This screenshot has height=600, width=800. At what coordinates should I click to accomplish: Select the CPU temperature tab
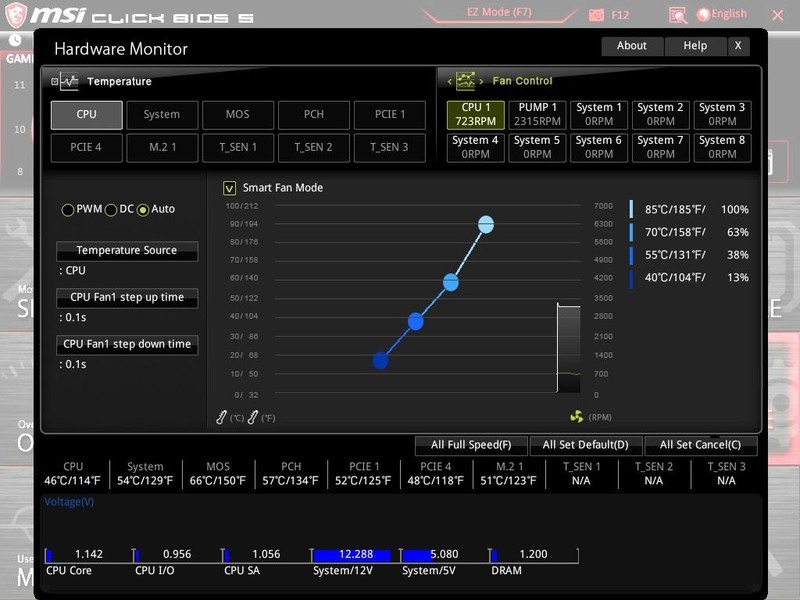point(87,115)
